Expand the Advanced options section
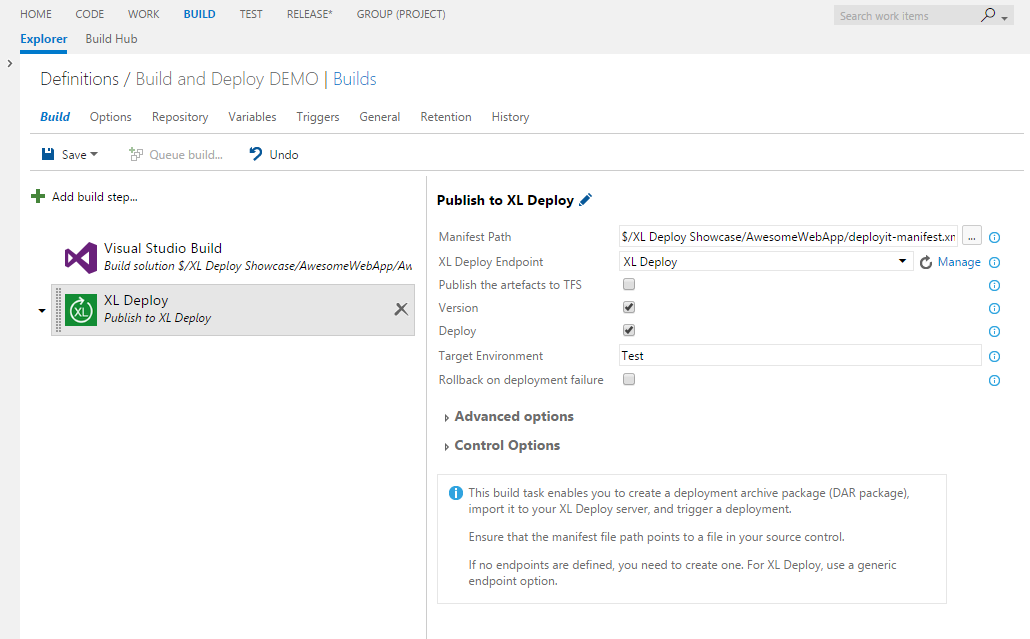The image size is (1030, 639). click(x=513, y=417)
